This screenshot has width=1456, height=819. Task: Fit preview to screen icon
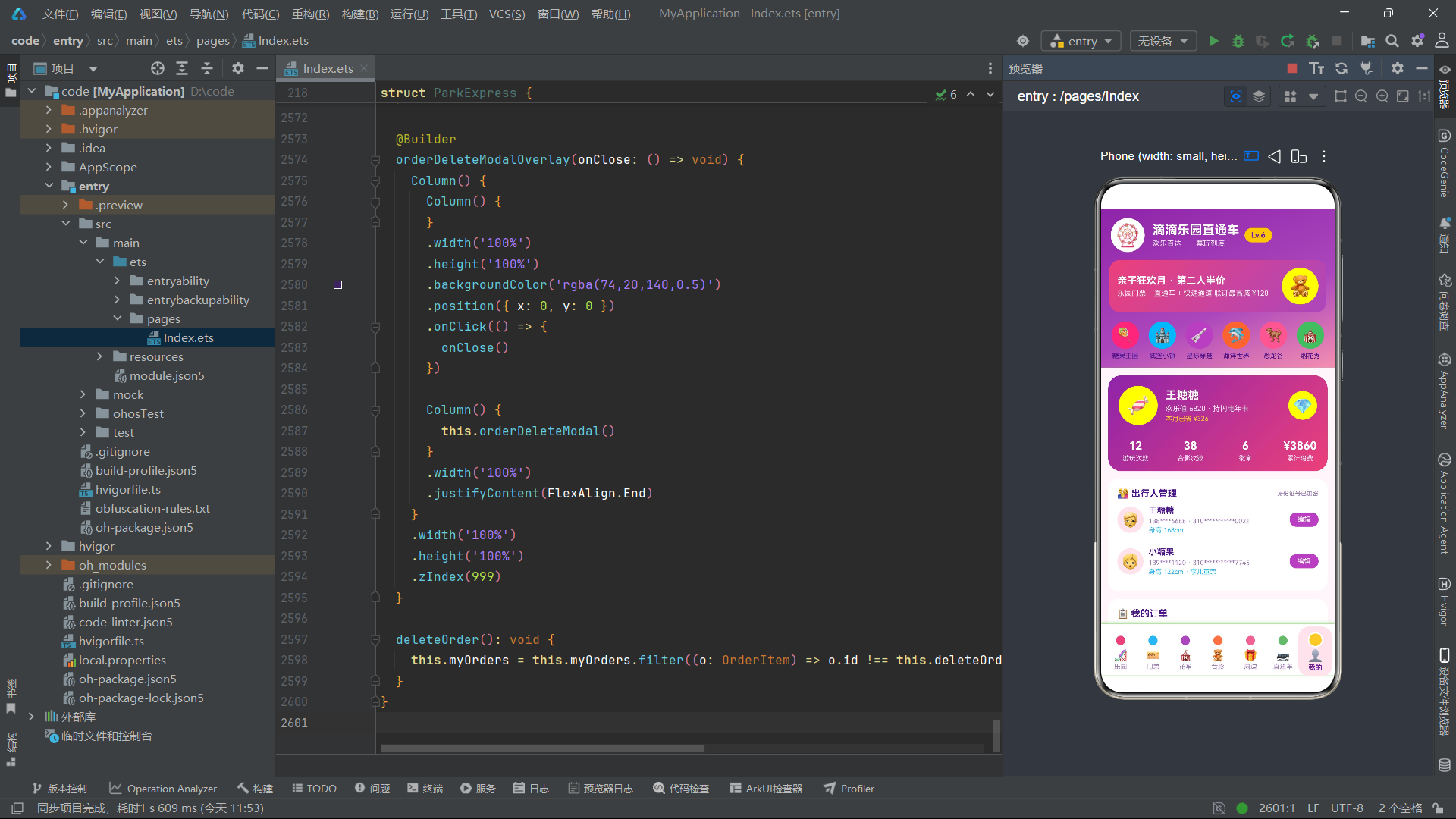point(1403,96)
